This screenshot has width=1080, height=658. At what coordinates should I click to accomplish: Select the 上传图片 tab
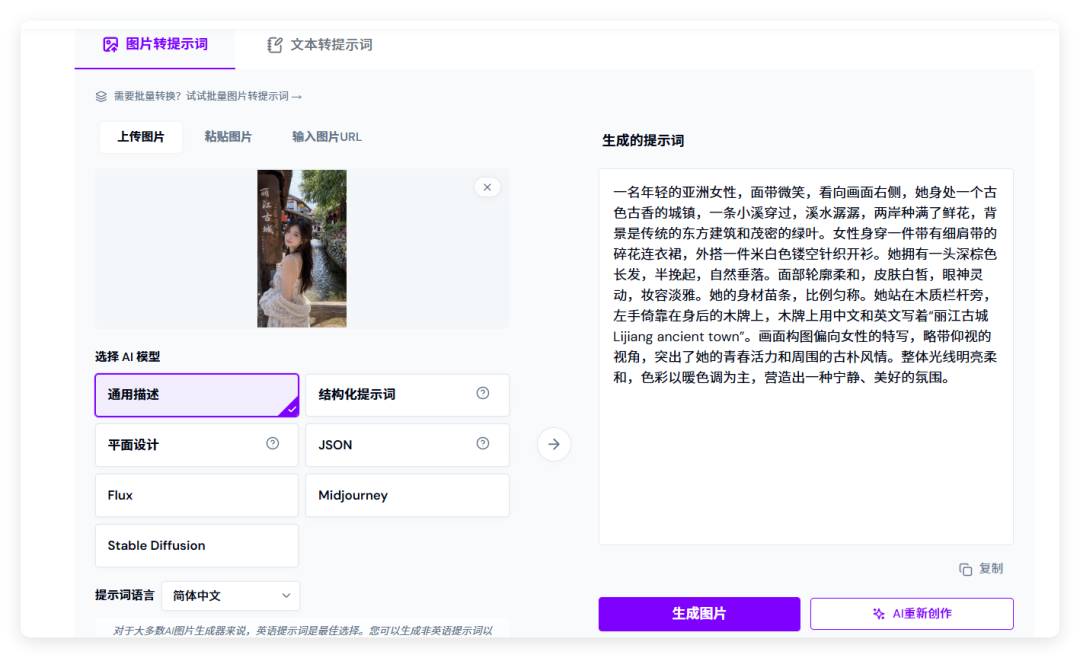141,136
